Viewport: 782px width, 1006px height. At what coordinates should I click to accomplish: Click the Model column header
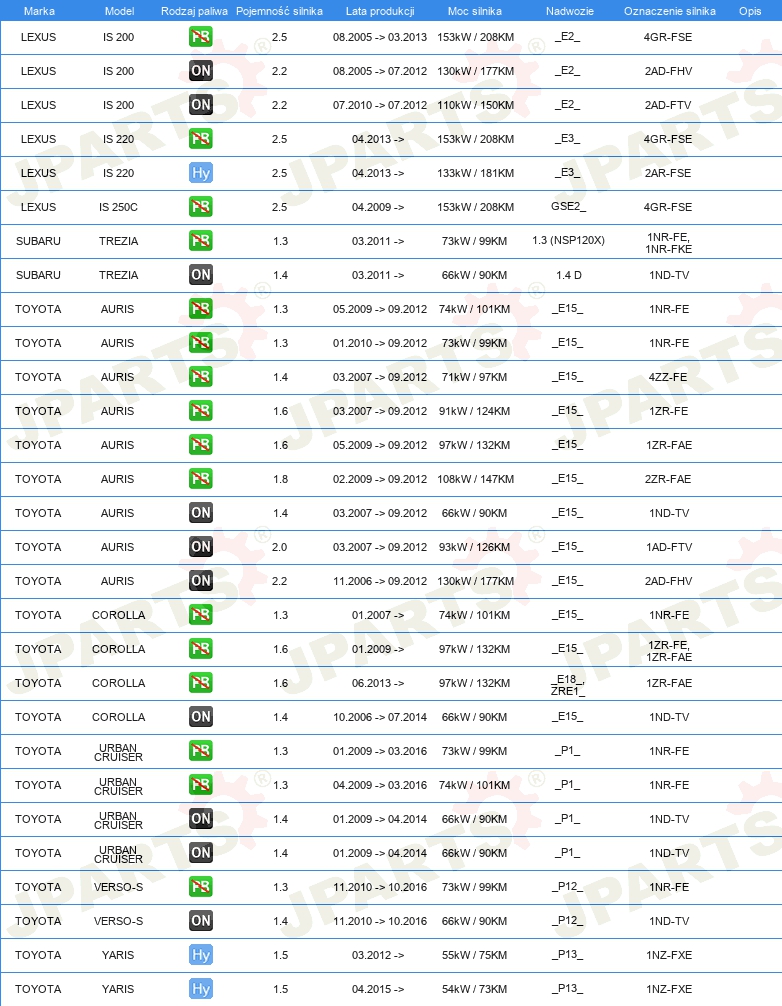point(119,11)
